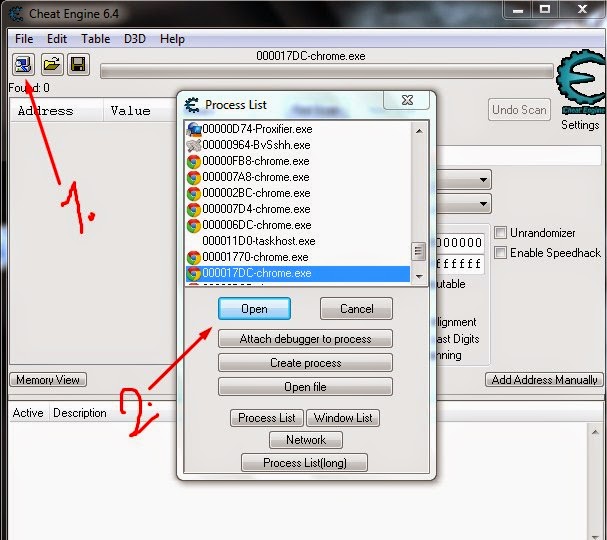The image size is (607, 540).
Task: Click the Open file button
Action: click(x=305, y=387)
